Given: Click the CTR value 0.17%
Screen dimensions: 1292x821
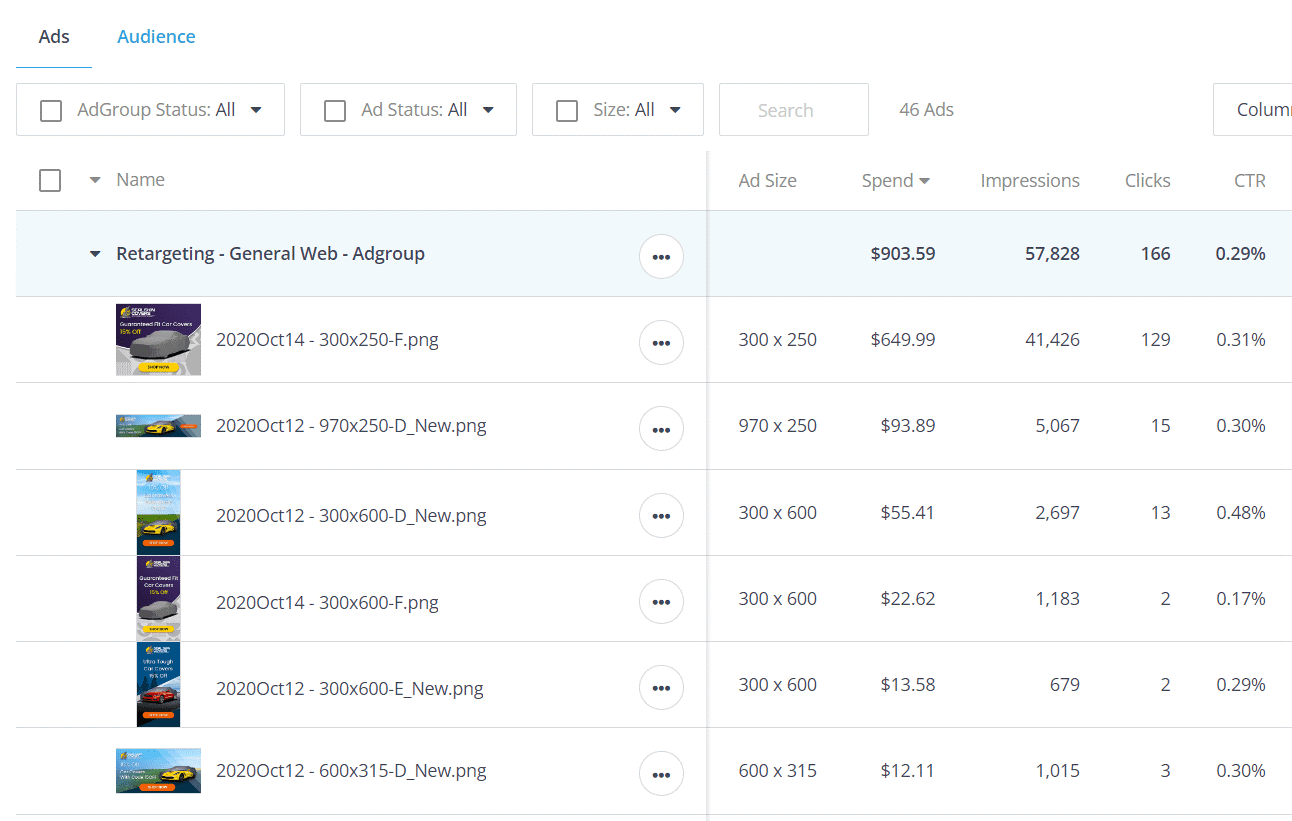Looking at the screenshot, I should 1241,599.
